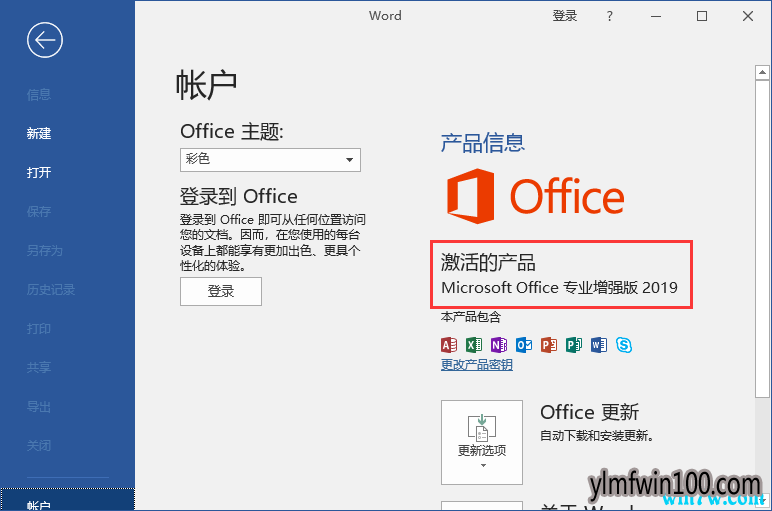The width and height of the screenshot is (772, 511).
Task: Click the Excel app icon
Action: [474, 345]
